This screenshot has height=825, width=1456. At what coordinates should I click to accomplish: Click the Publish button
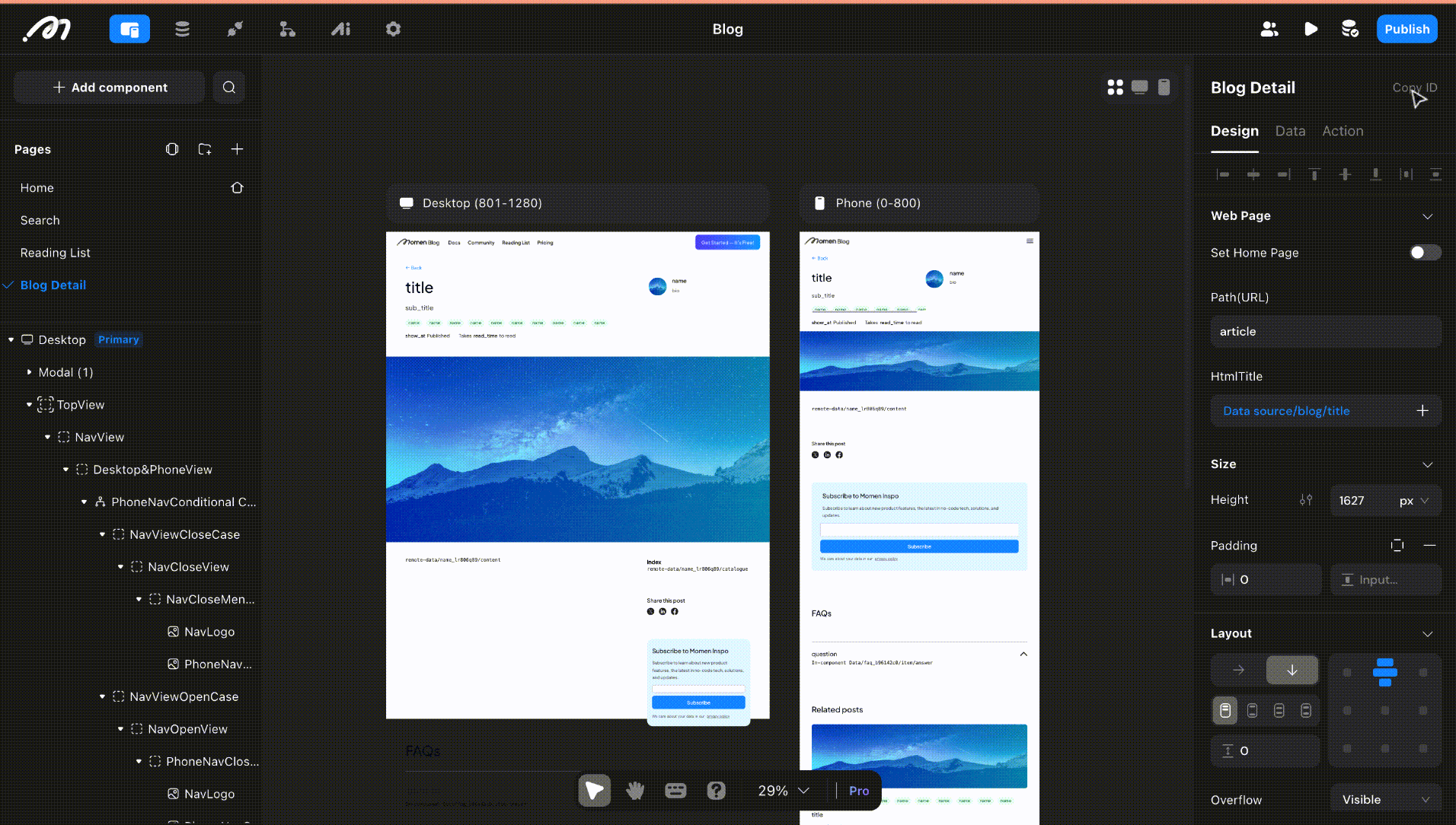tap(1407, 29)
